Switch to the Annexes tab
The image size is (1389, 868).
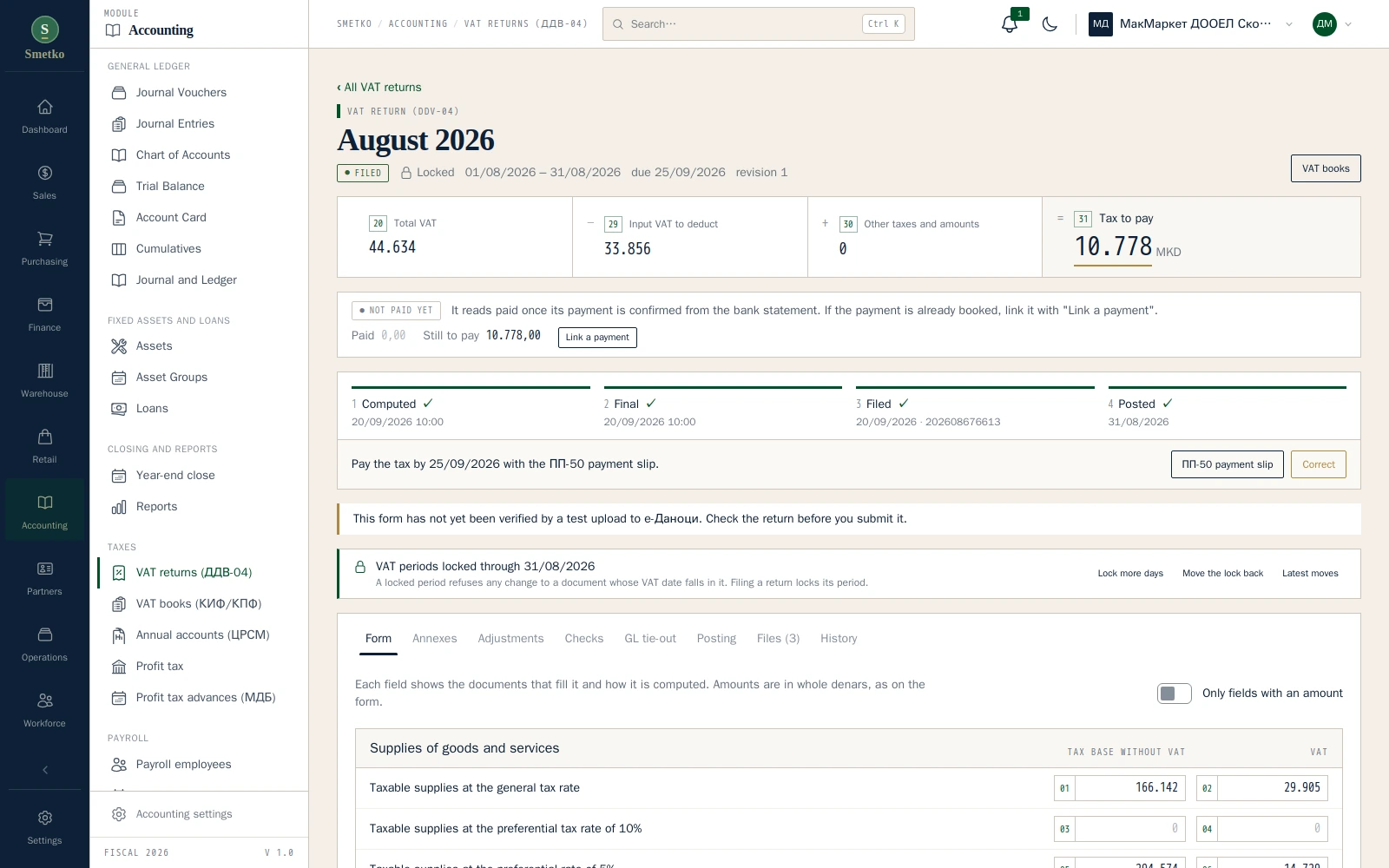tap(434, 639)
